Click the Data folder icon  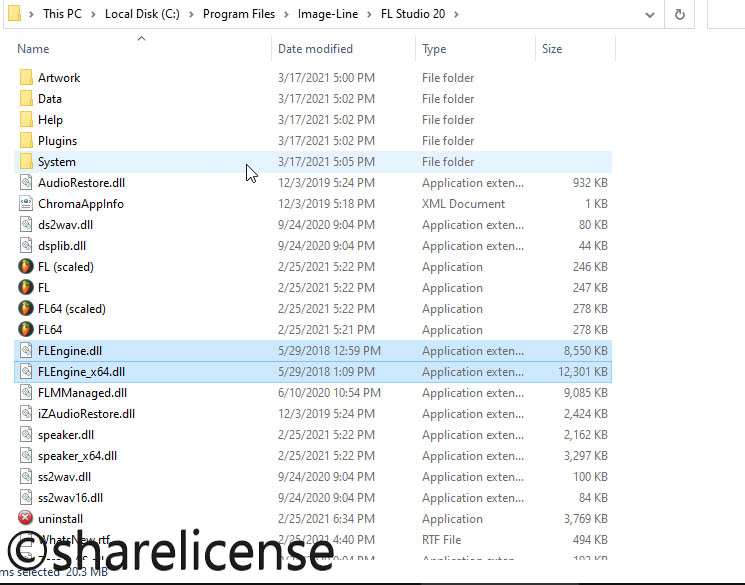coord(26,98)
